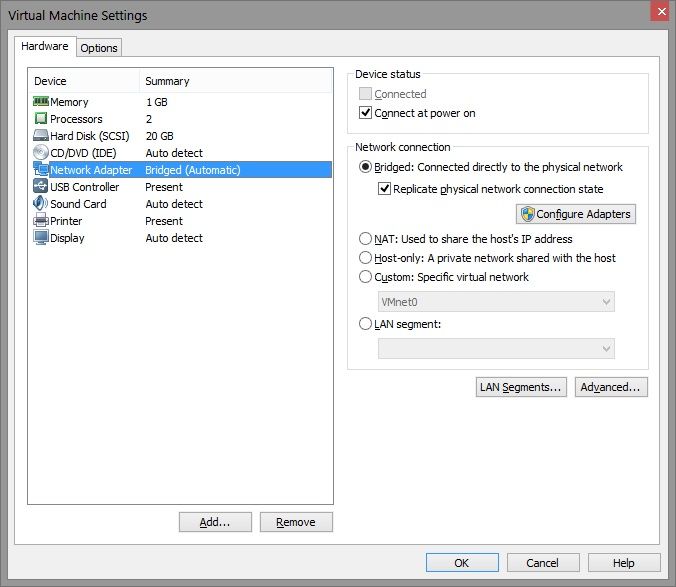676x587 pixels.
Task: Open the VMnet0 custom network dropdown
Action: click(496, 302)
